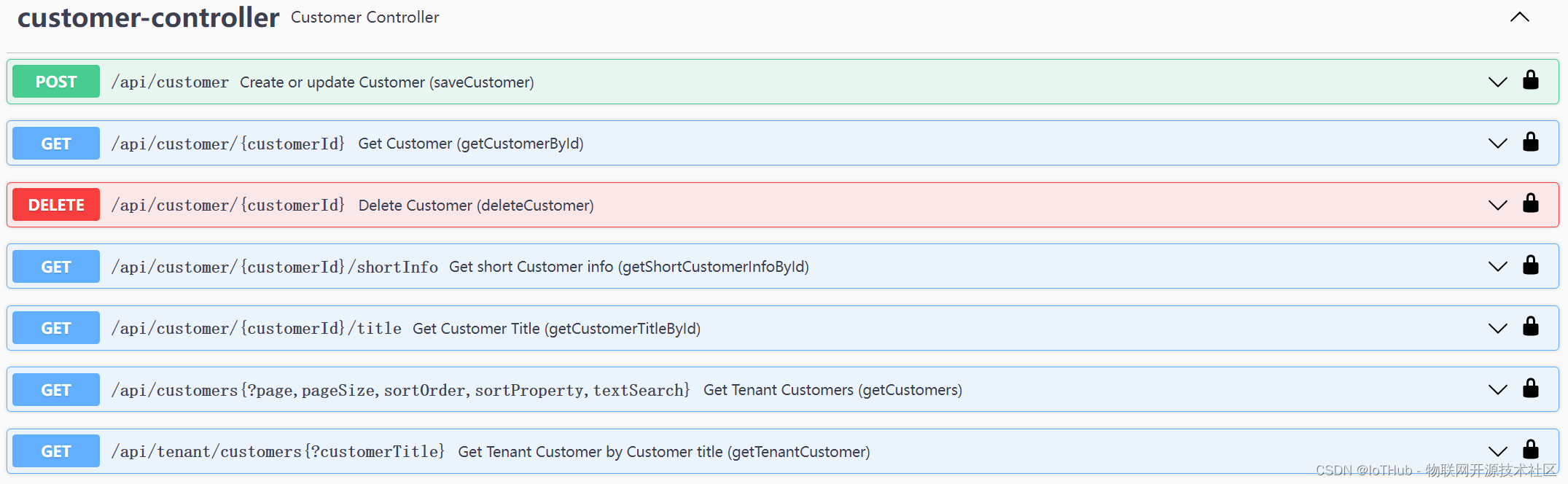Screen dimensions: 1568x484
Task: Click the lock on getTenantCustomer endpoint row
Action: coord(1530,450)
